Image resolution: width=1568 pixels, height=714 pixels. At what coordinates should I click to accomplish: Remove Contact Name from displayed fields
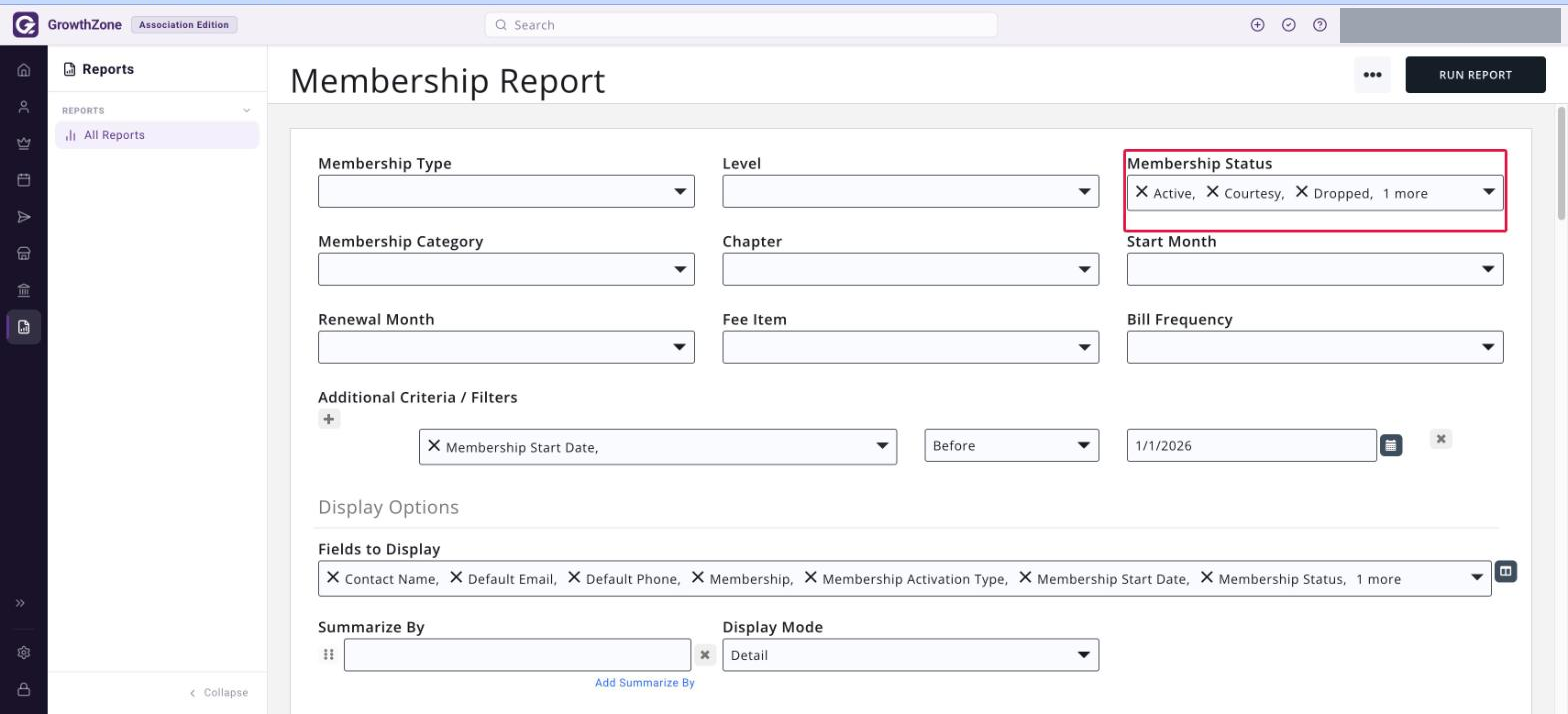point(333,577)
